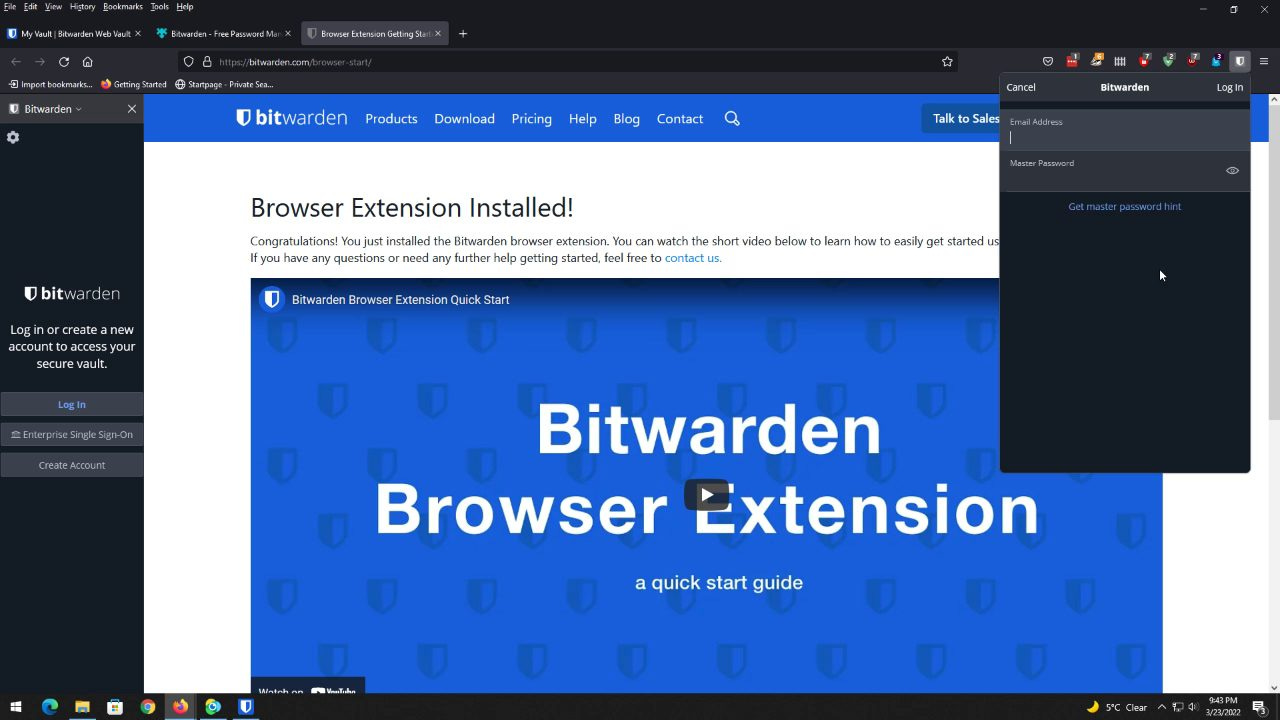The width and height of the screenshot is (1280, 720).
Task: Click Log In in the popup header
Action: click(x=1229, y=87)
